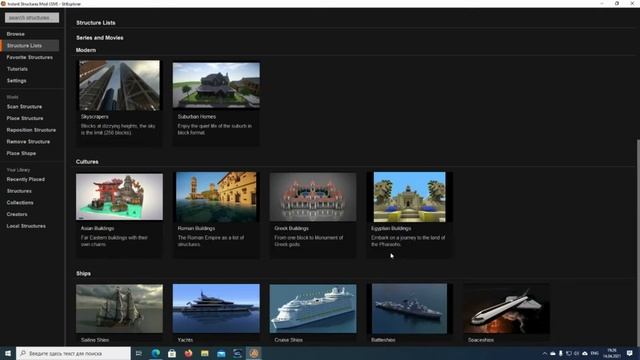Open the Egyptian Buildings thumbnail

pos(410,197)
